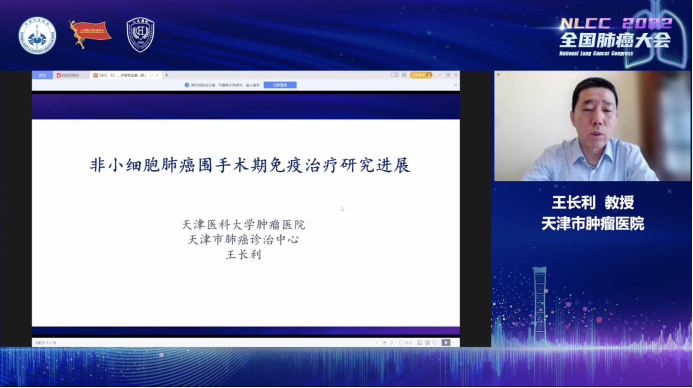Open a new tab with plus button
693x388 pixels.
167,75
